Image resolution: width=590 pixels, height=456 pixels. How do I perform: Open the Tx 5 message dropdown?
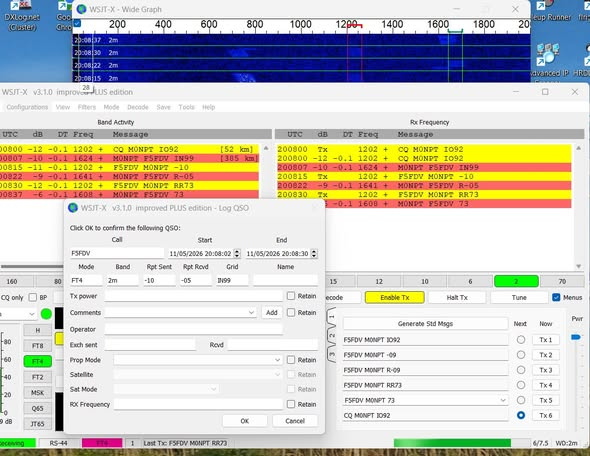tap(503, 400)
